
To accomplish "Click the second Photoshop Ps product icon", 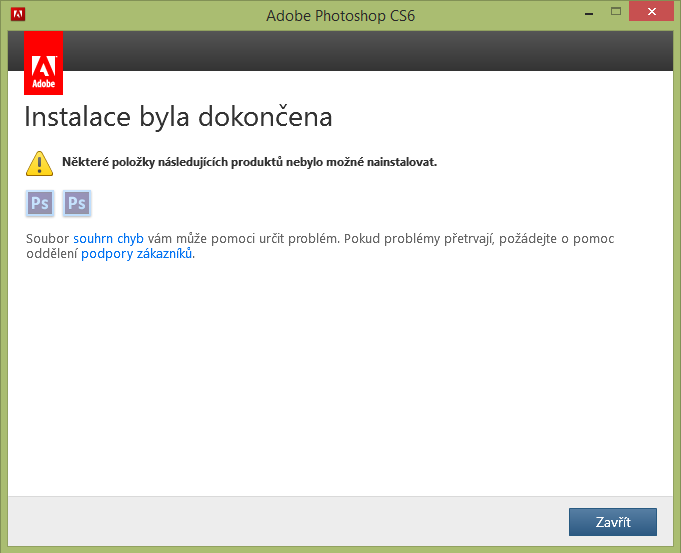I will pos(77,204).
